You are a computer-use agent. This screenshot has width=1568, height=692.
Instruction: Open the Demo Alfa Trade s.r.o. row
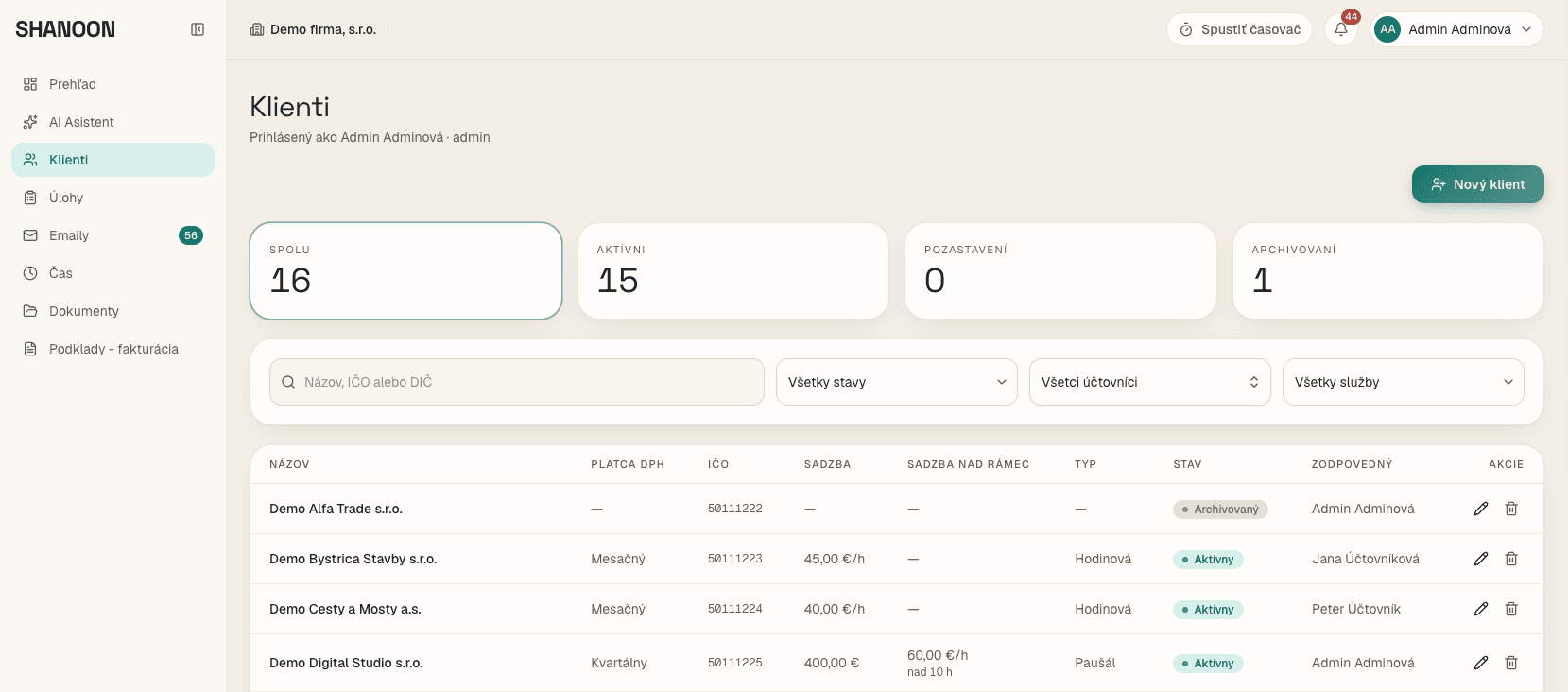point(897,509)
